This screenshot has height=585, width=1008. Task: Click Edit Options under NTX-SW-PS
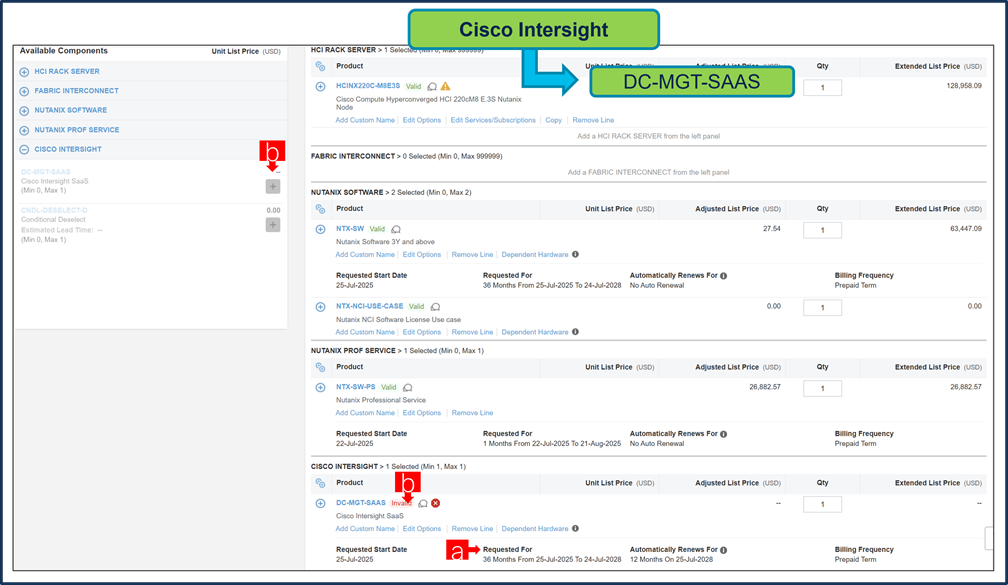(x=422, y=413)
